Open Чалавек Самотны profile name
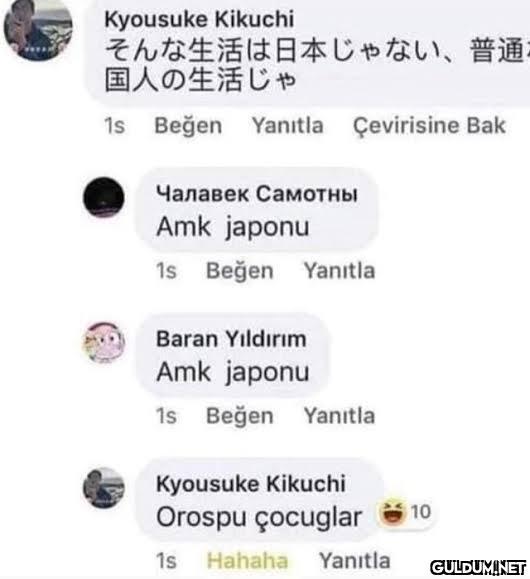 tap(257, 194)
